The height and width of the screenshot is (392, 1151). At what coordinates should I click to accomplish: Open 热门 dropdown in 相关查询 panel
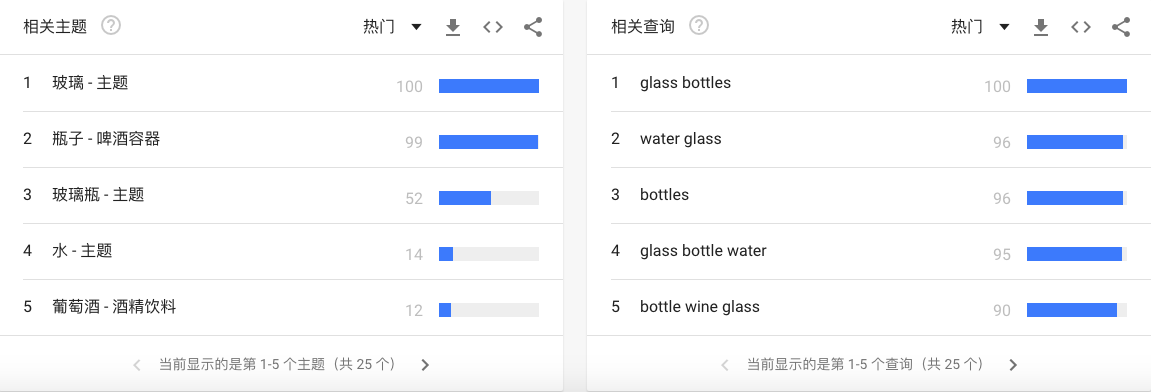tap(981, 27)
